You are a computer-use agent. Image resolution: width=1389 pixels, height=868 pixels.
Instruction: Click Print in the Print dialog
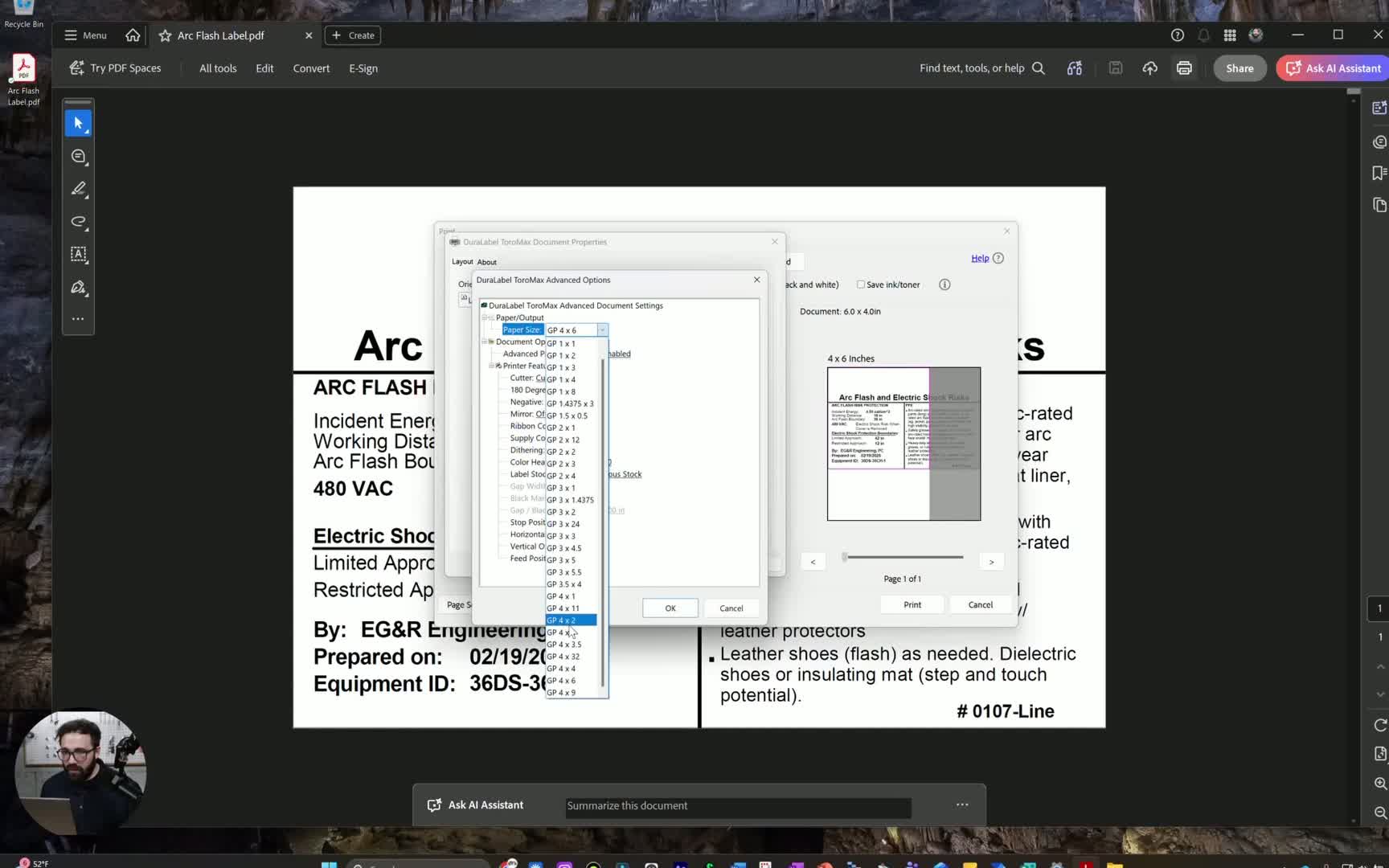(912, 604)
